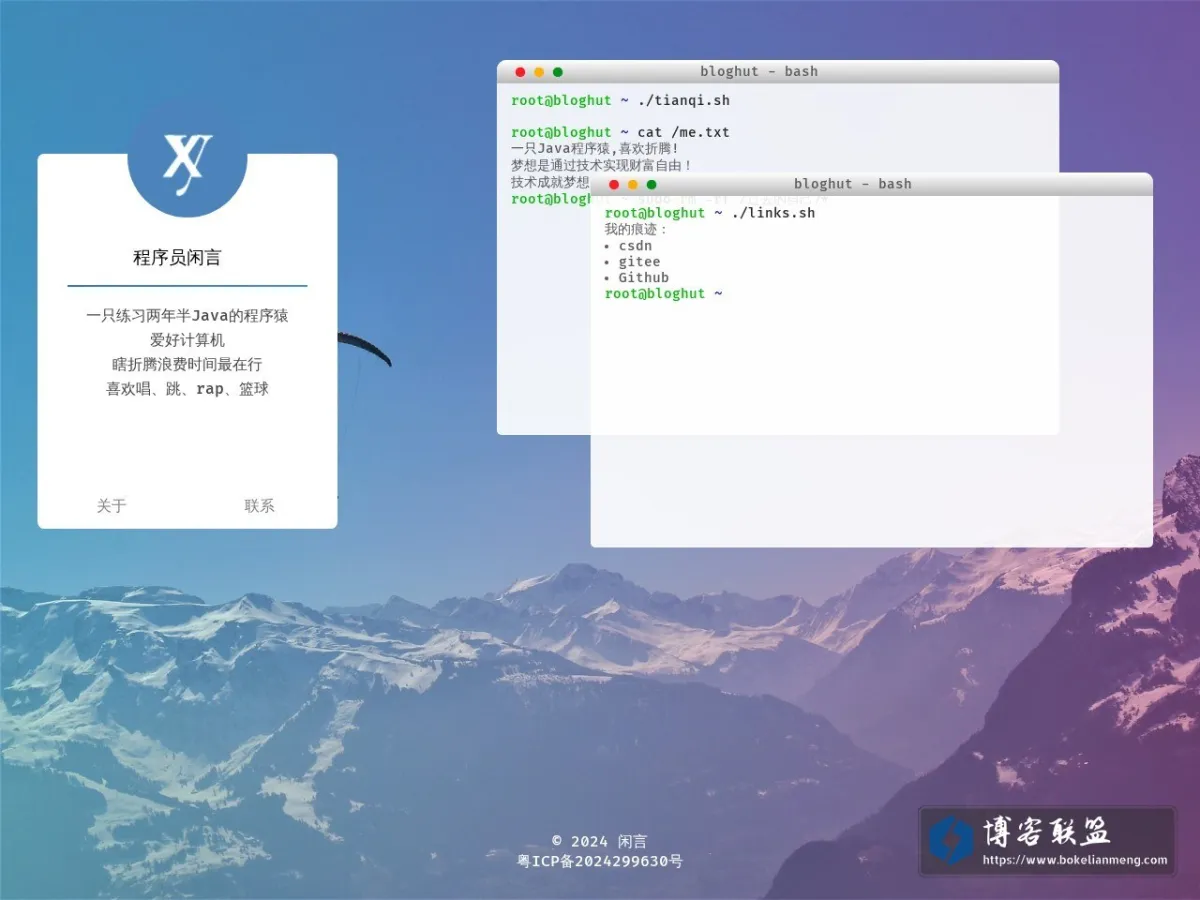Close the back tianqi.sh terminal with red dot
1200x900 pixels.
(520, 72)
